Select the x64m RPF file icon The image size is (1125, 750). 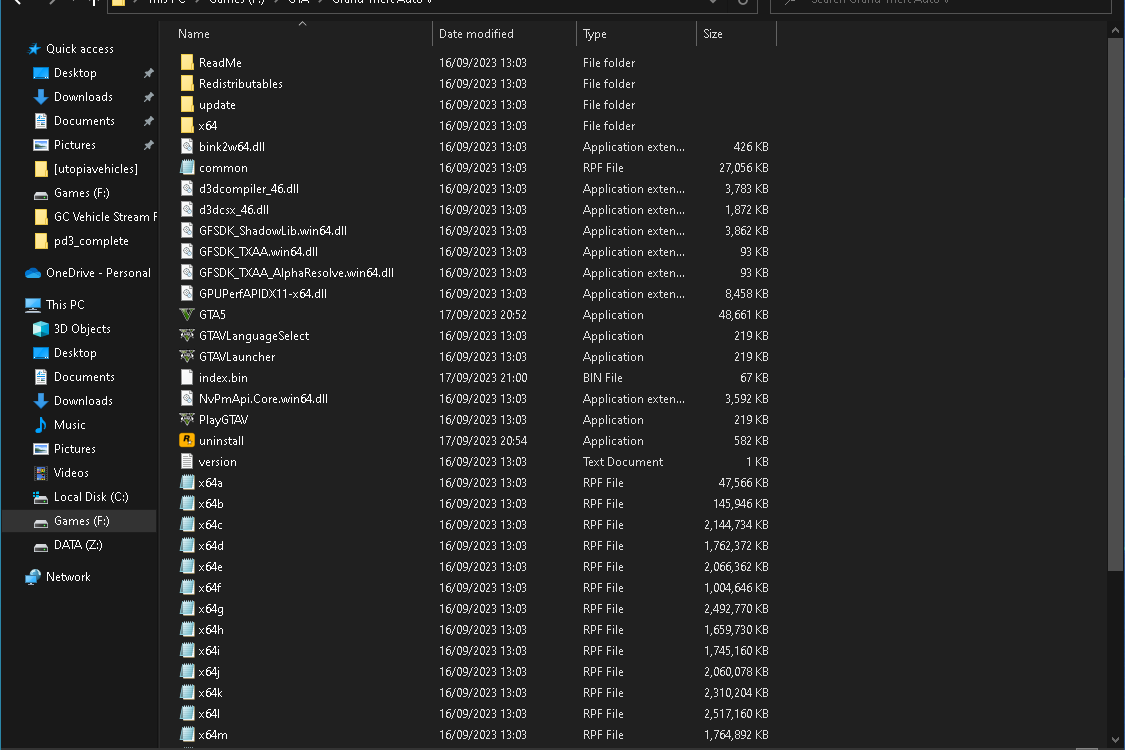pos(187,734)
